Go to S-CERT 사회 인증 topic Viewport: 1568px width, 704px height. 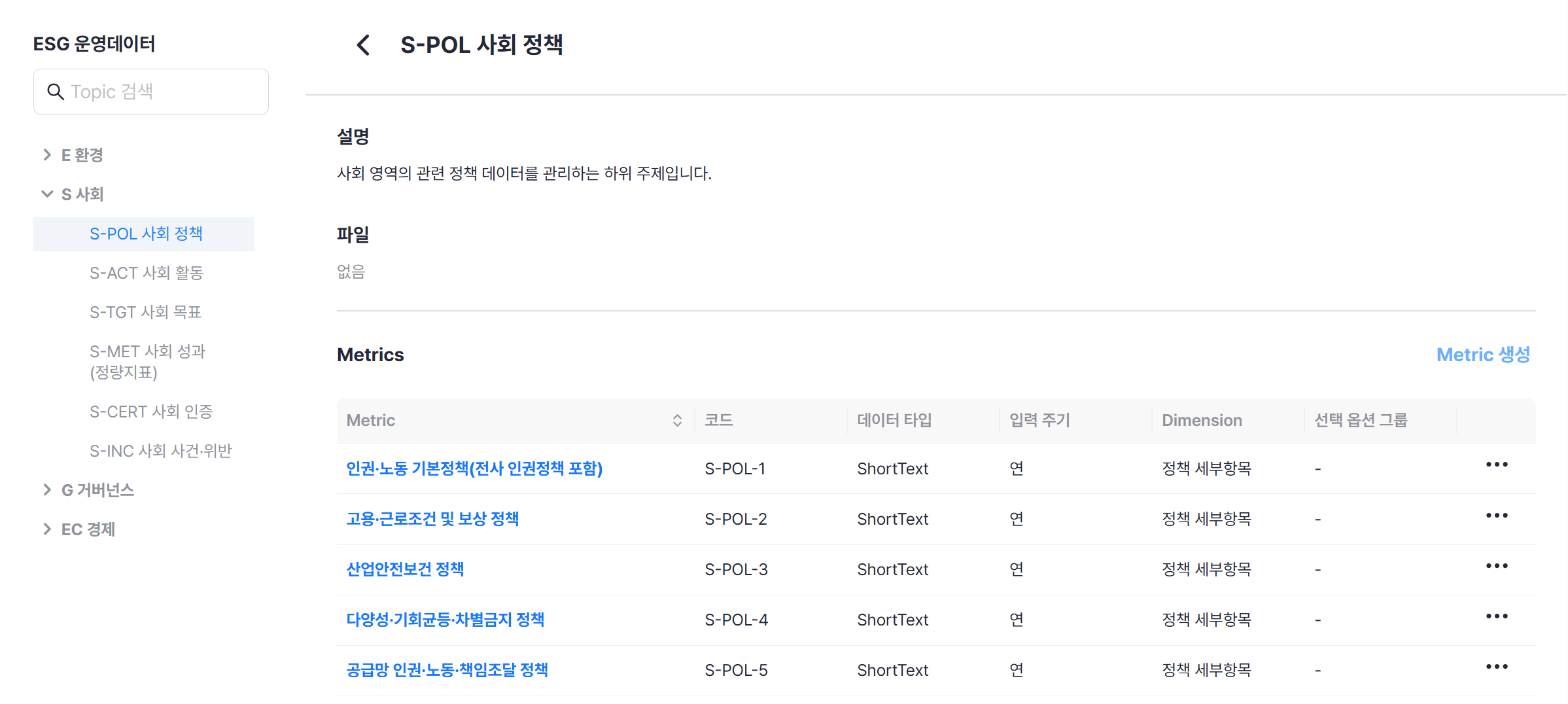pos(151,412)
